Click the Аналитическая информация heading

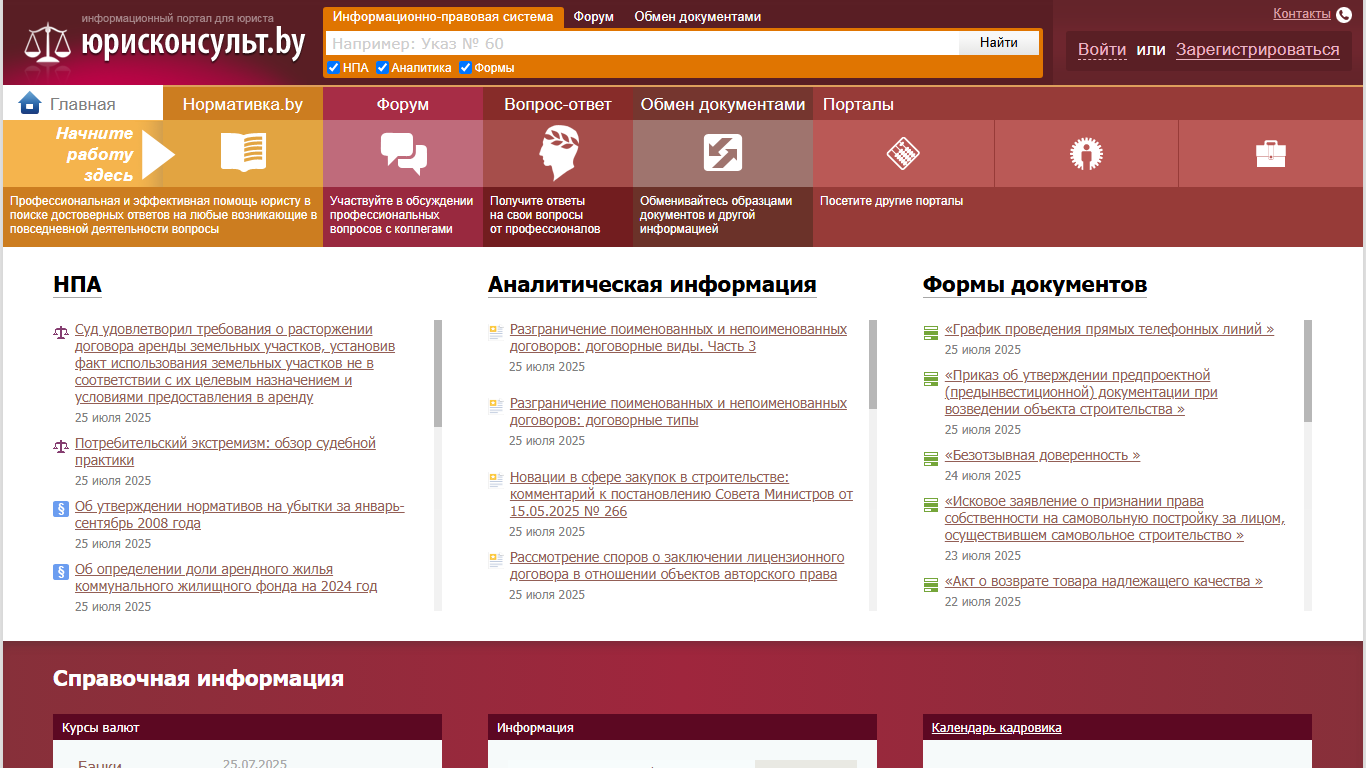(x=652, y=285)
